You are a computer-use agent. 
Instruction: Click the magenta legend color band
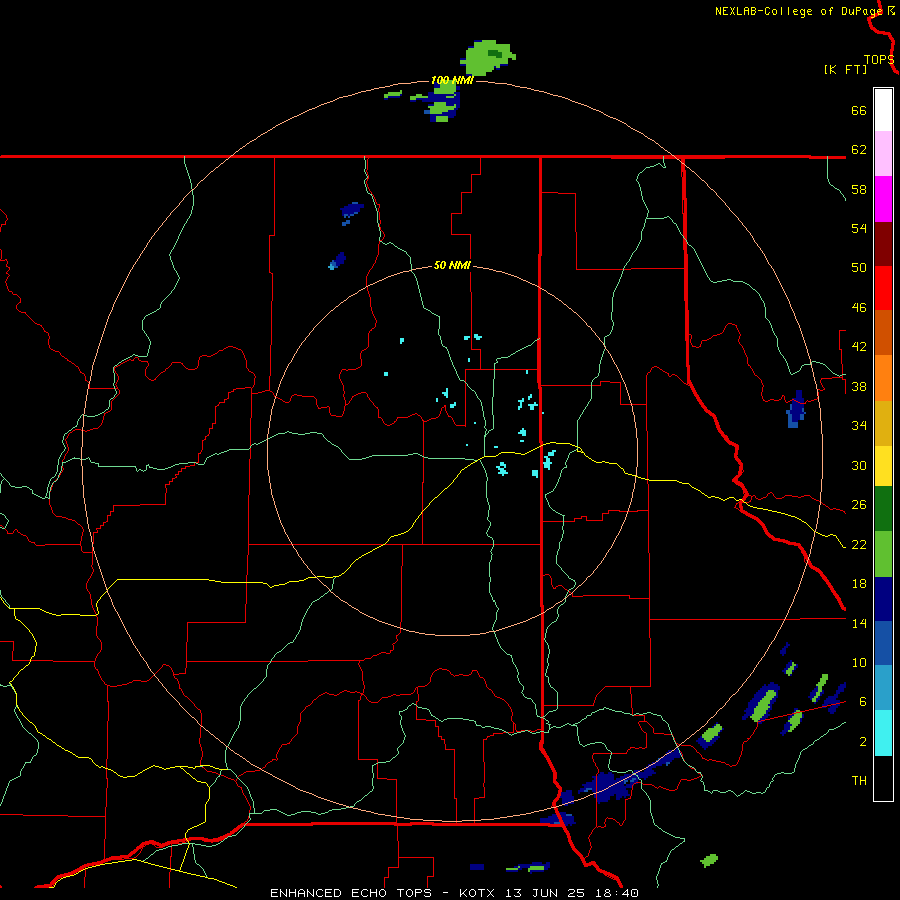click(883, 199)
